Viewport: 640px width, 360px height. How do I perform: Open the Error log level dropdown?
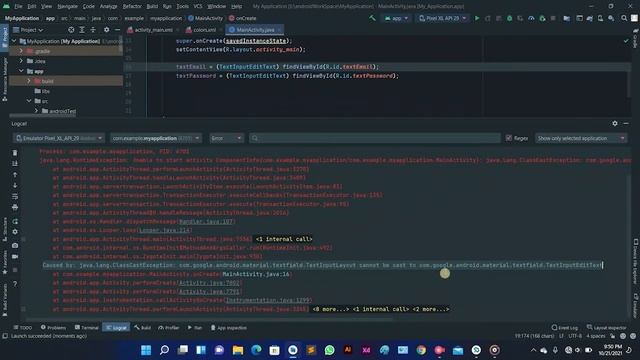[x=227, y=138]
